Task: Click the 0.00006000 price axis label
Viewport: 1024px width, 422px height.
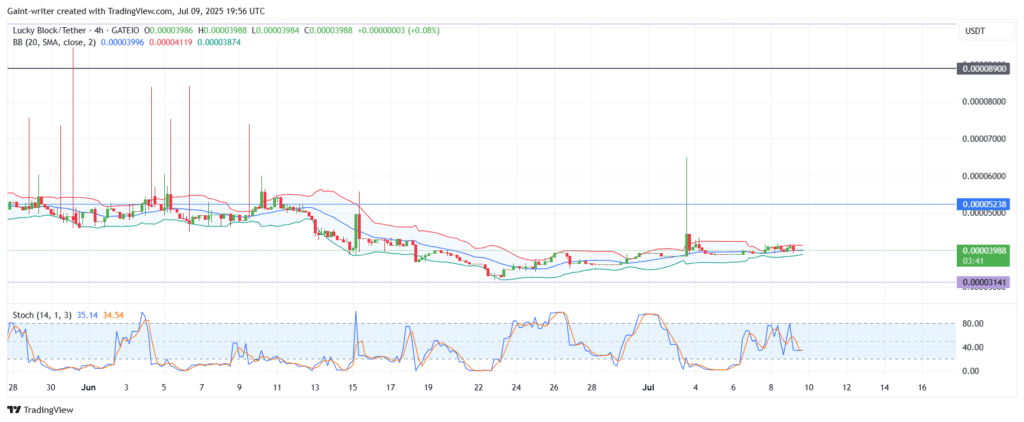Action: tap(984, 176)
